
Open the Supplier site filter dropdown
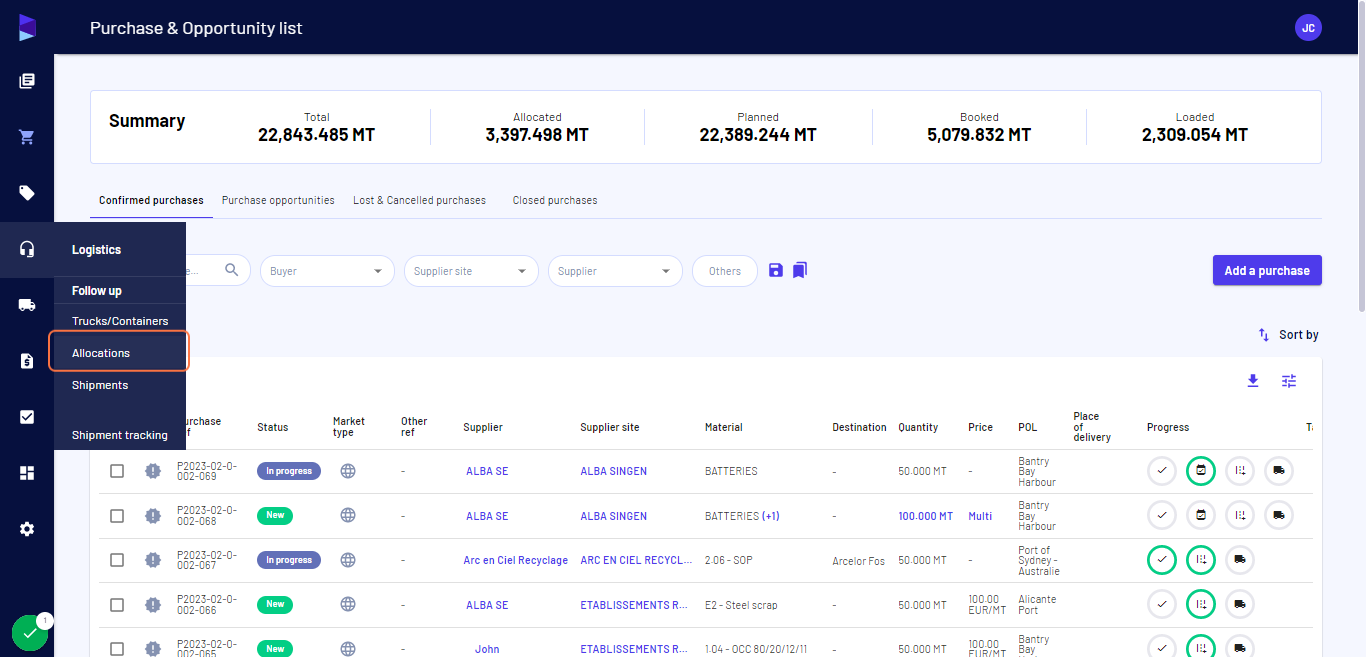471,271
